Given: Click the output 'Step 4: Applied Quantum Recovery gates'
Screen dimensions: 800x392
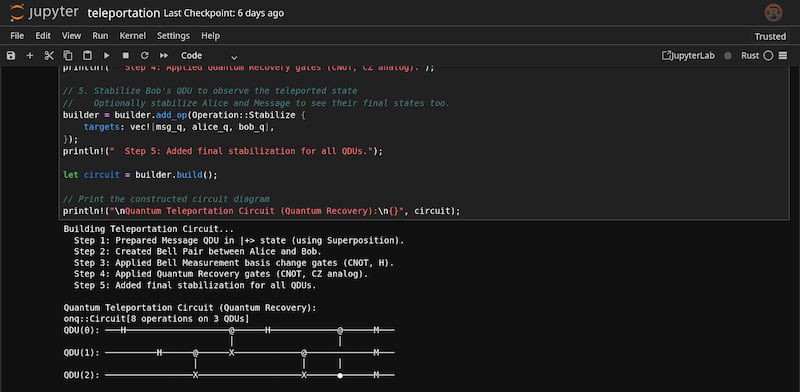Looking at the screenshot, I should [221, 274].
